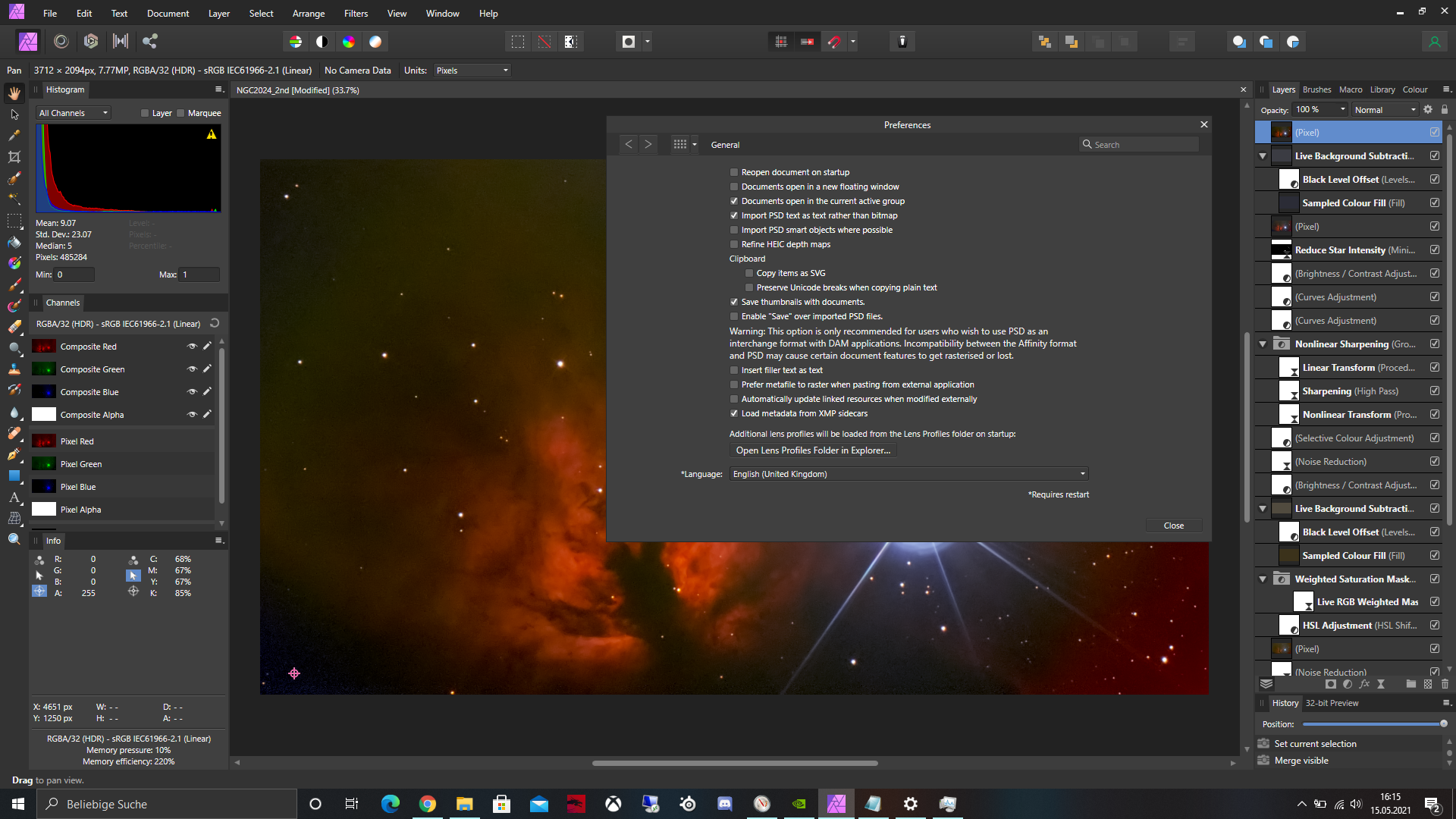Tick the Marquee checkbox in Histogram
The height and width of the screenshot is (819, 1456).
pos(180,113)
